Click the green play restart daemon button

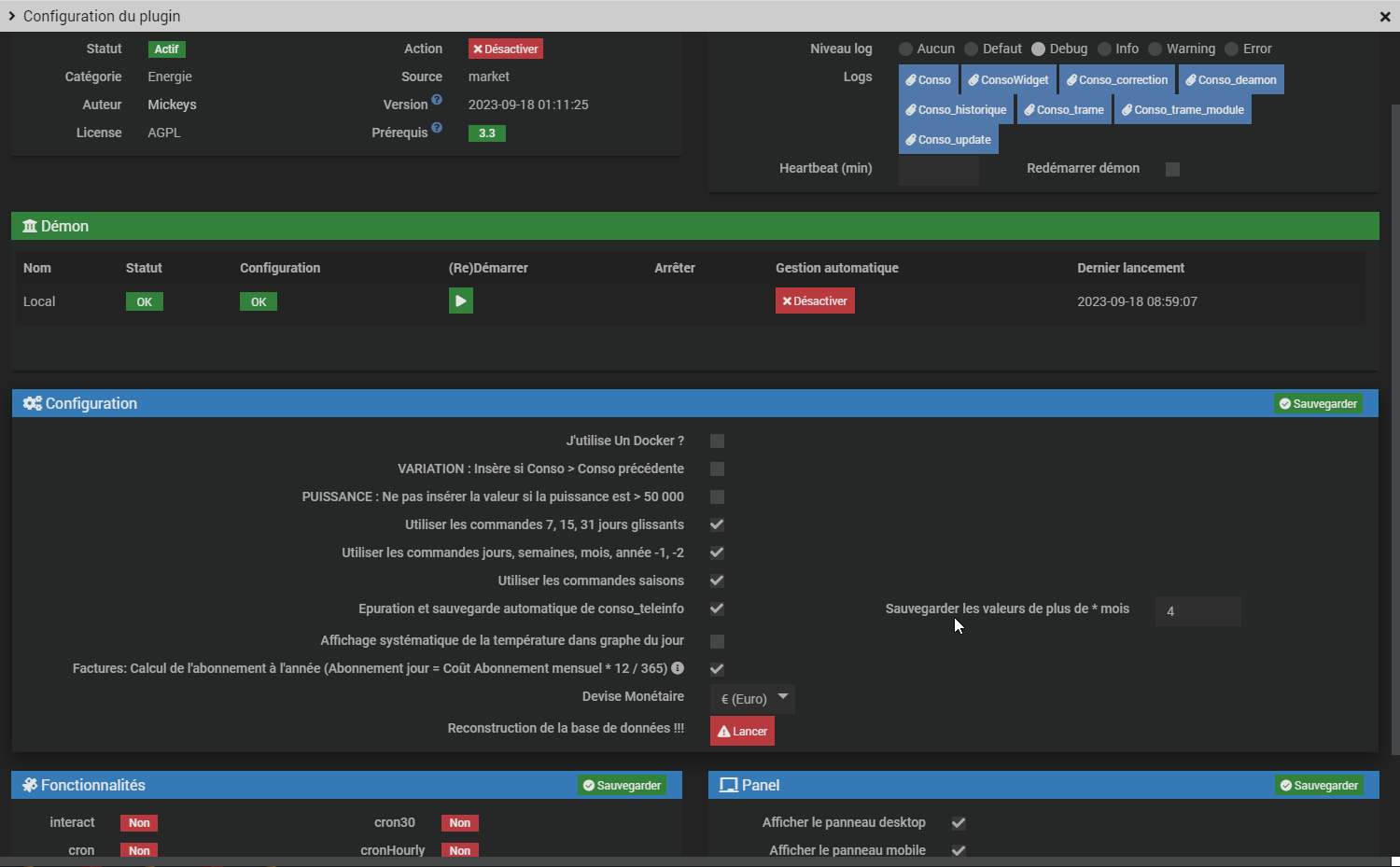(460, 301)
